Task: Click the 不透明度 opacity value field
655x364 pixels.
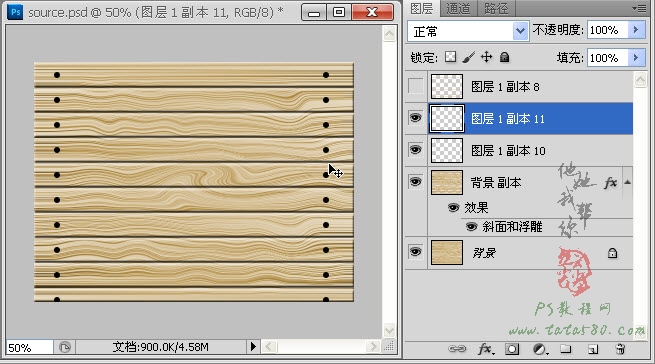Action: 608,30
